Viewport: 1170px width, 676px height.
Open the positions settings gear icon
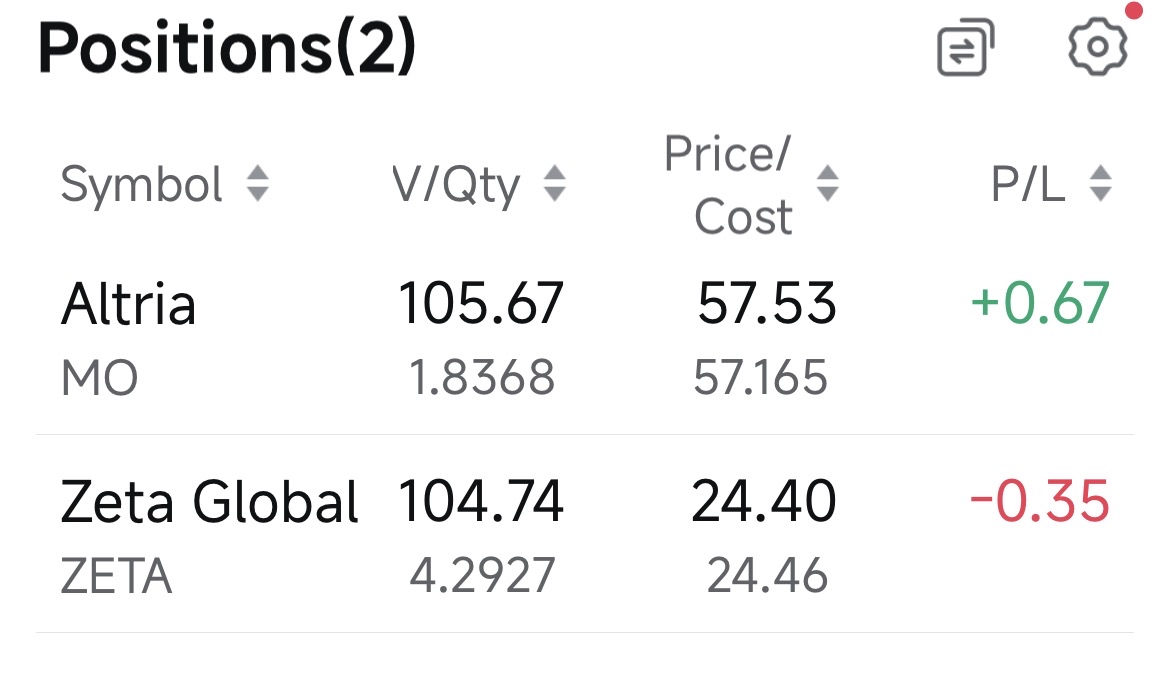click(x=1098, y=46)
